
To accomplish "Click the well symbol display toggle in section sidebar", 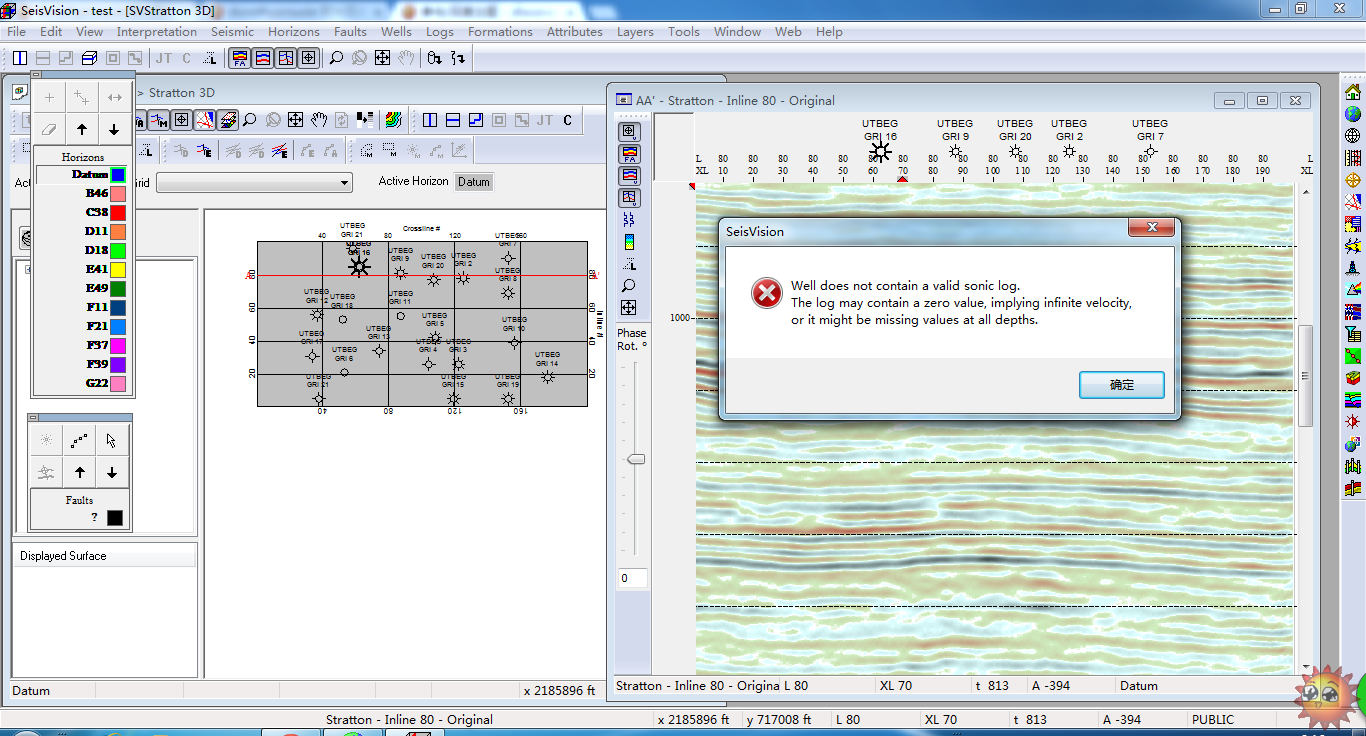I will 629,131.
